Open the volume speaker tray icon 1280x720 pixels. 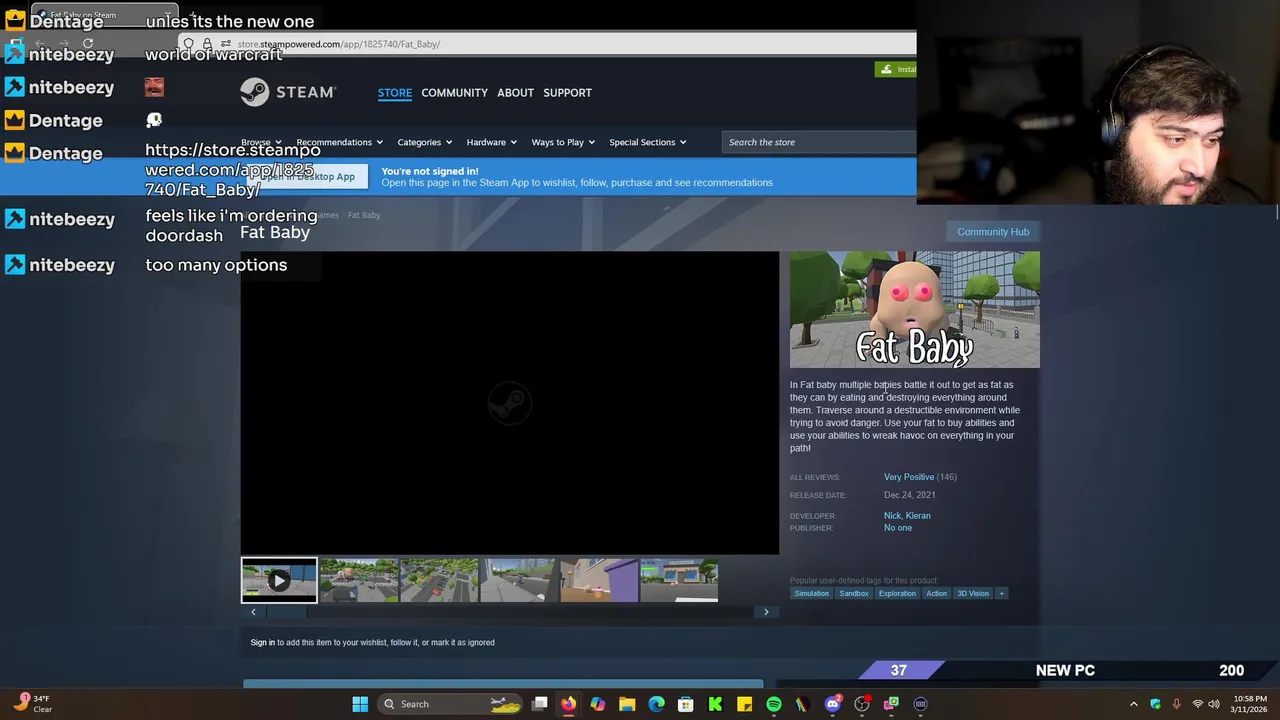click(1214, 704)
